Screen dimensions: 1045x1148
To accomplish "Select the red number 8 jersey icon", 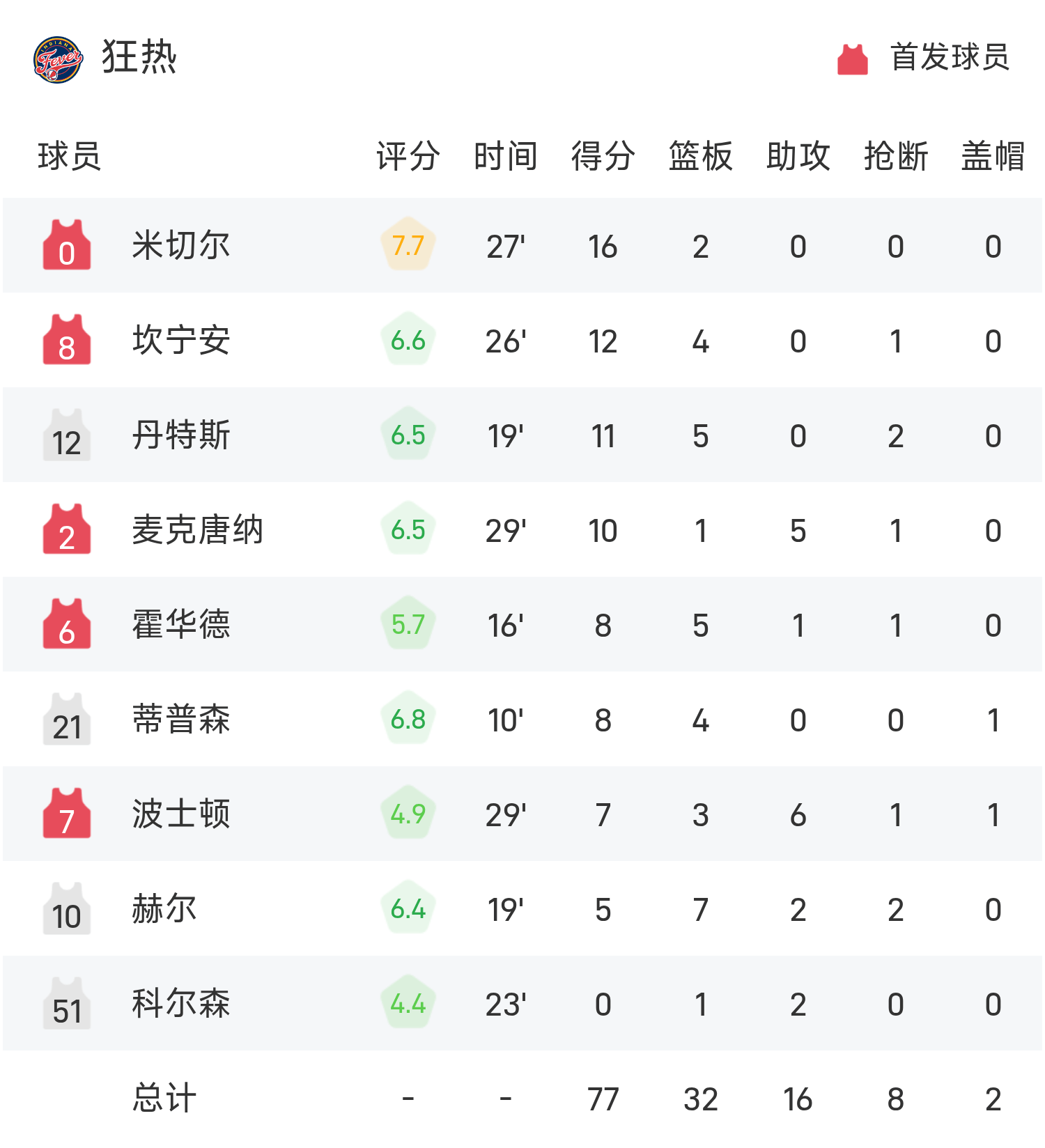I will pos(67,340).
